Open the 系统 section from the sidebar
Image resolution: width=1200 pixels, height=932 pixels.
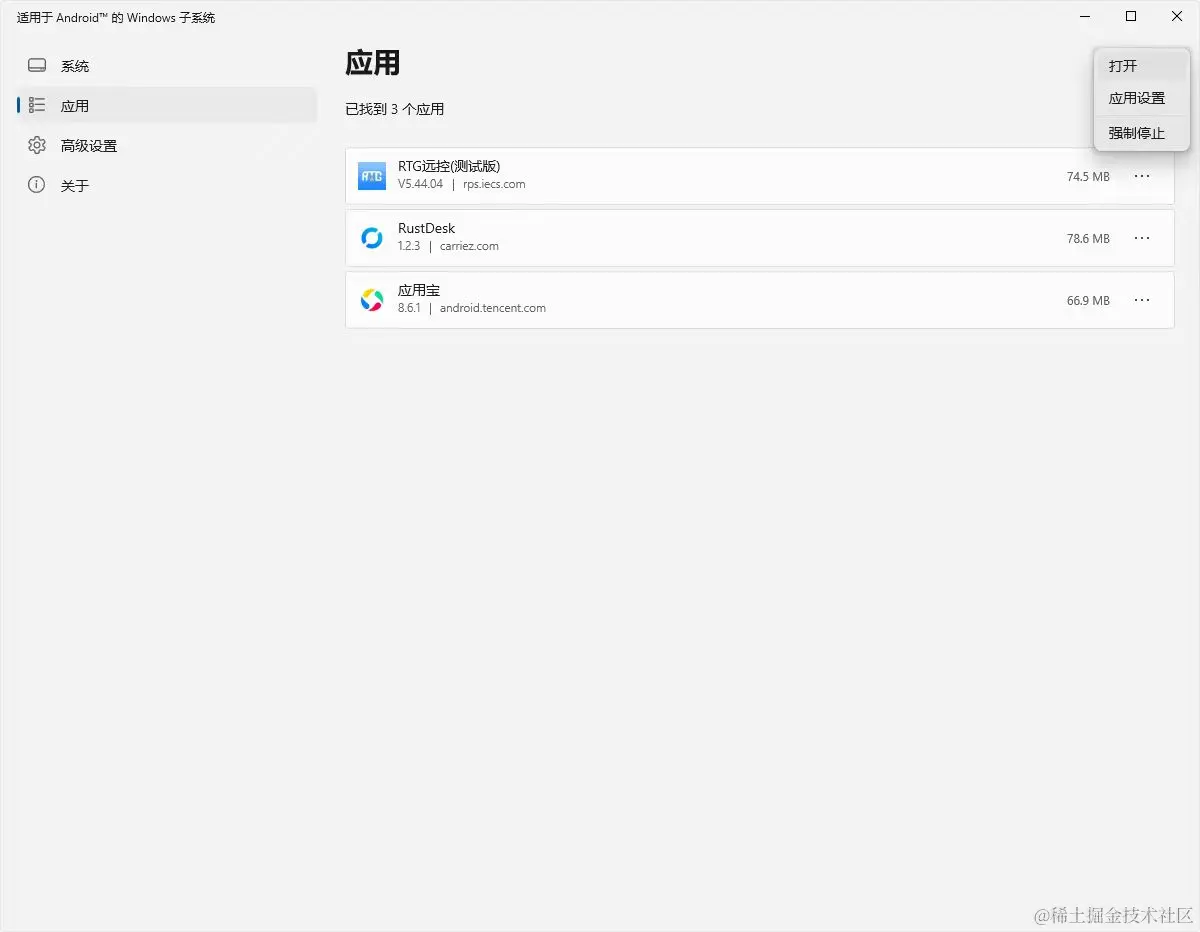(167, 66)
